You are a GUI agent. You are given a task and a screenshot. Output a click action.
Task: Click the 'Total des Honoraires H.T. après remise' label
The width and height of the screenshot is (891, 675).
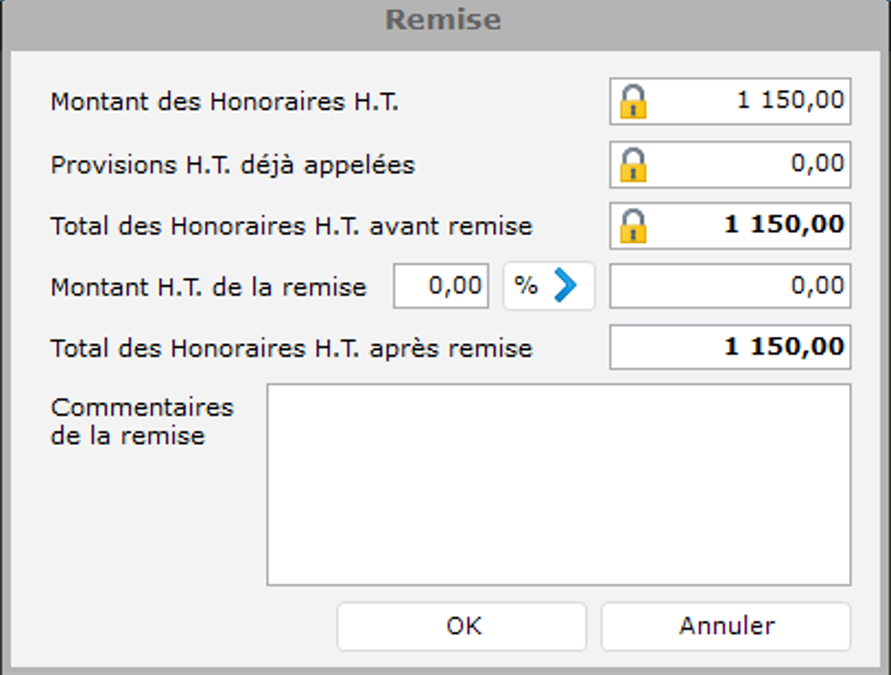(x=291, y=349)
